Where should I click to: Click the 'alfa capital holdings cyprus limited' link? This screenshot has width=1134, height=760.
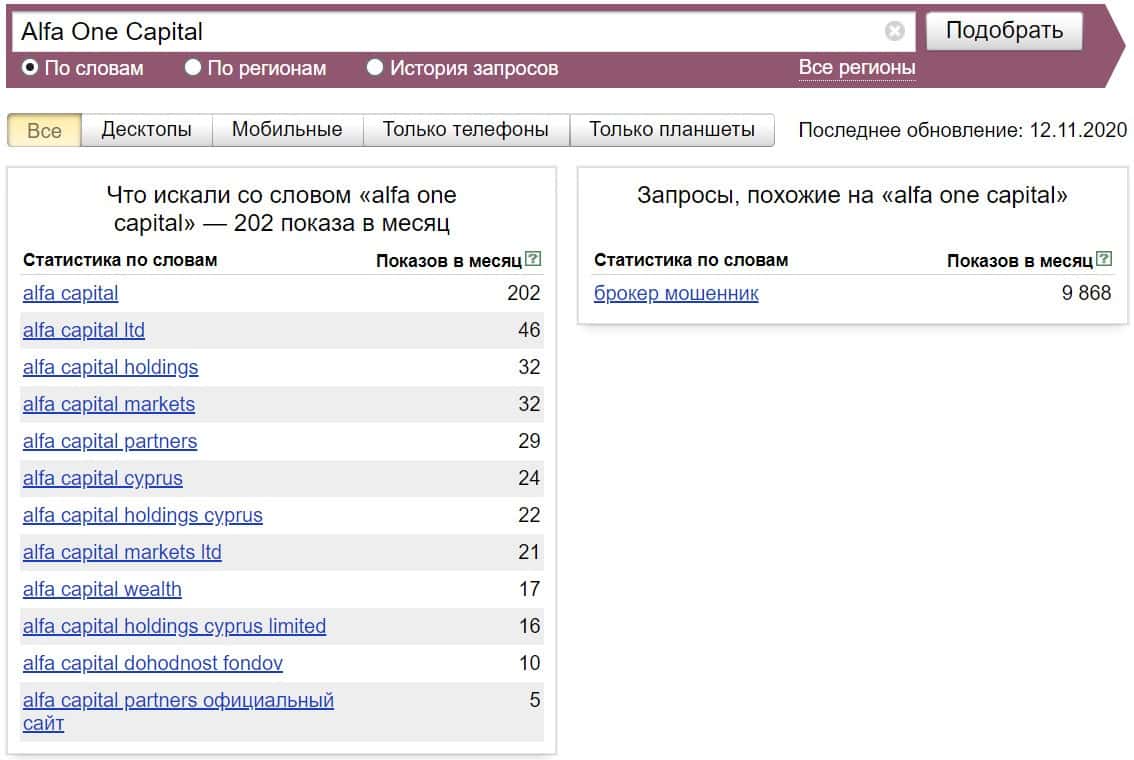[x=174, y=626]
